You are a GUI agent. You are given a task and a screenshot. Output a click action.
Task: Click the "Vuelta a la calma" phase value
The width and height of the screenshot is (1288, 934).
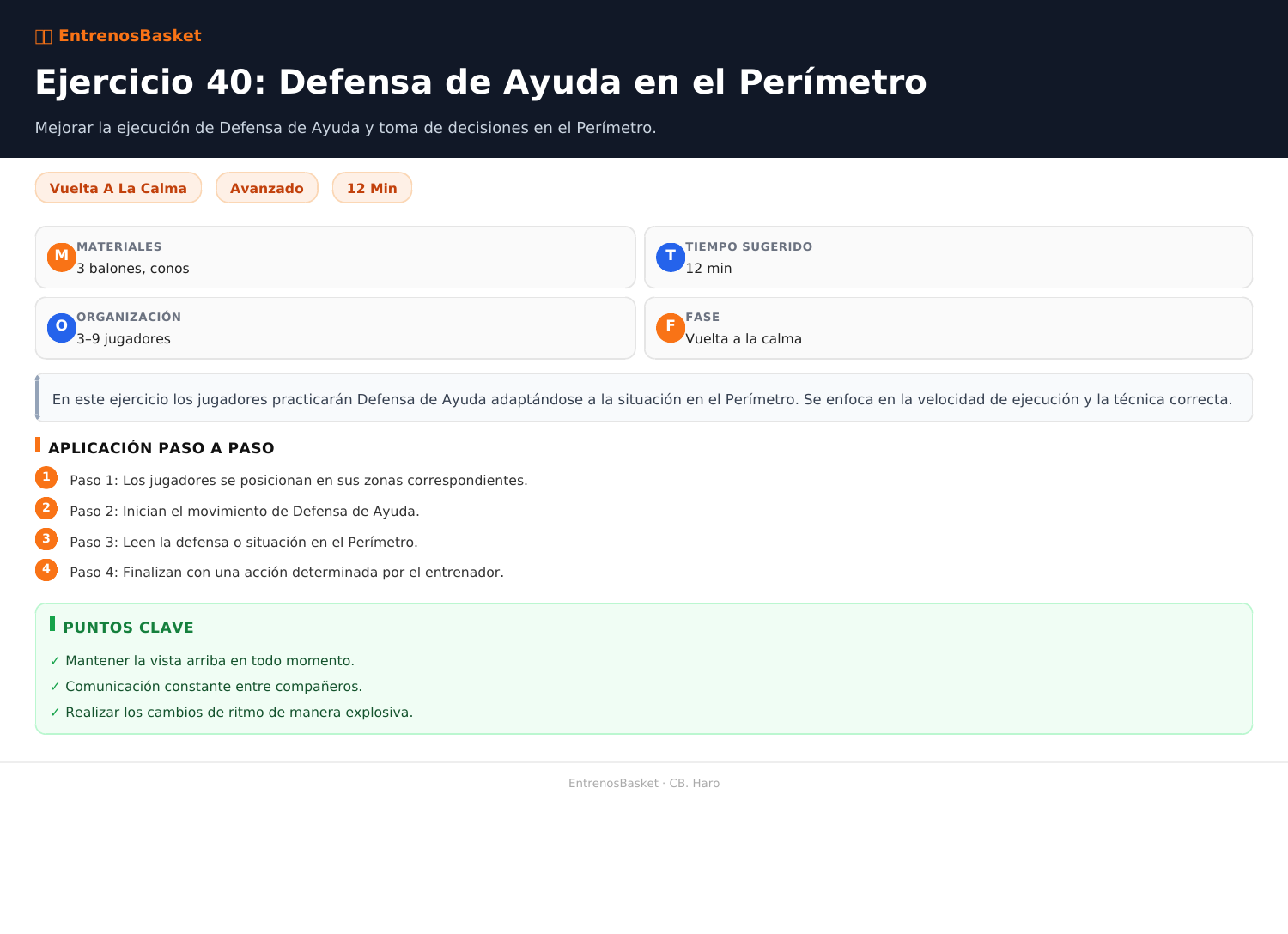tap(744, 339)
